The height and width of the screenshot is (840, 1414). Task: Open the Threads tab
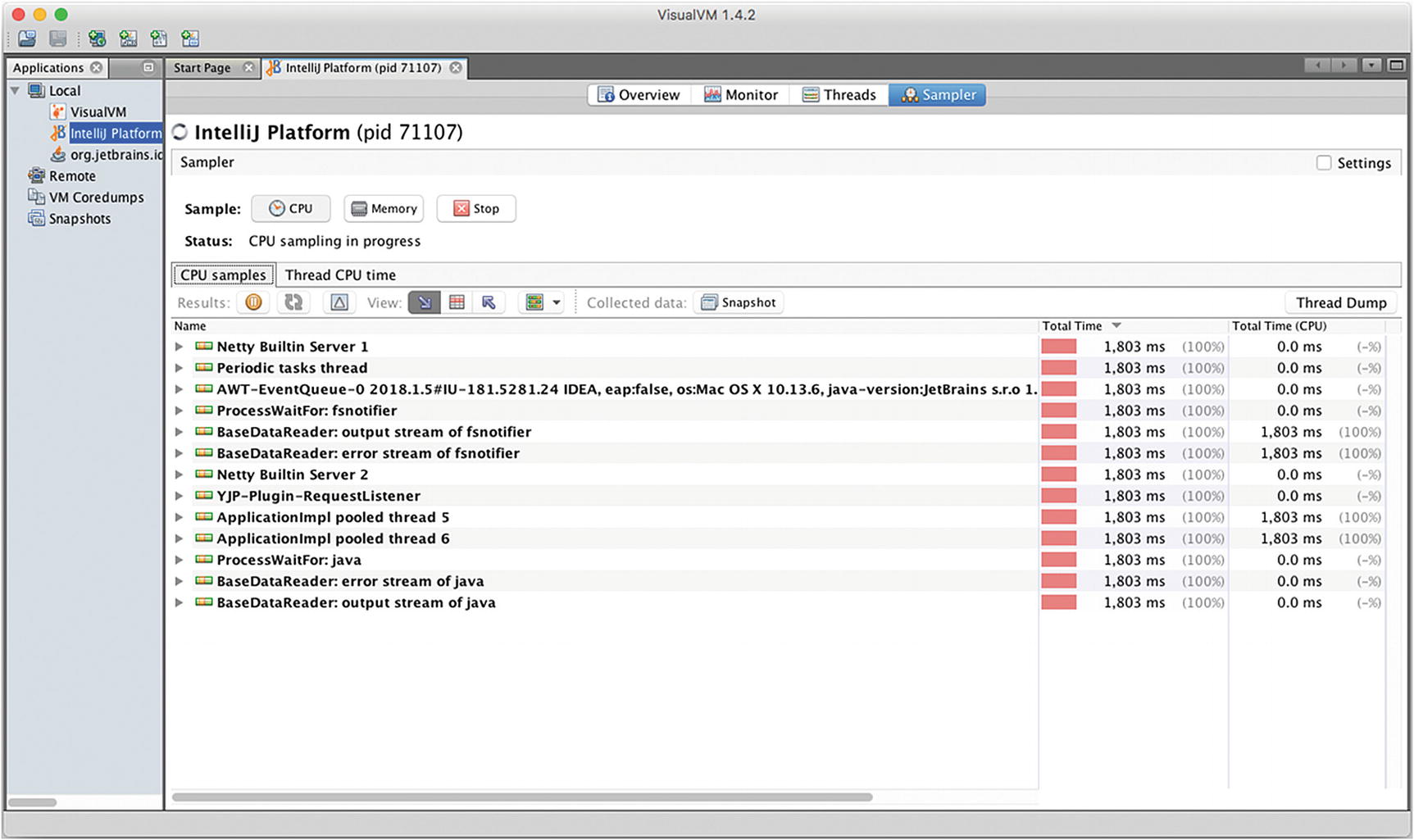pos(839,94)
